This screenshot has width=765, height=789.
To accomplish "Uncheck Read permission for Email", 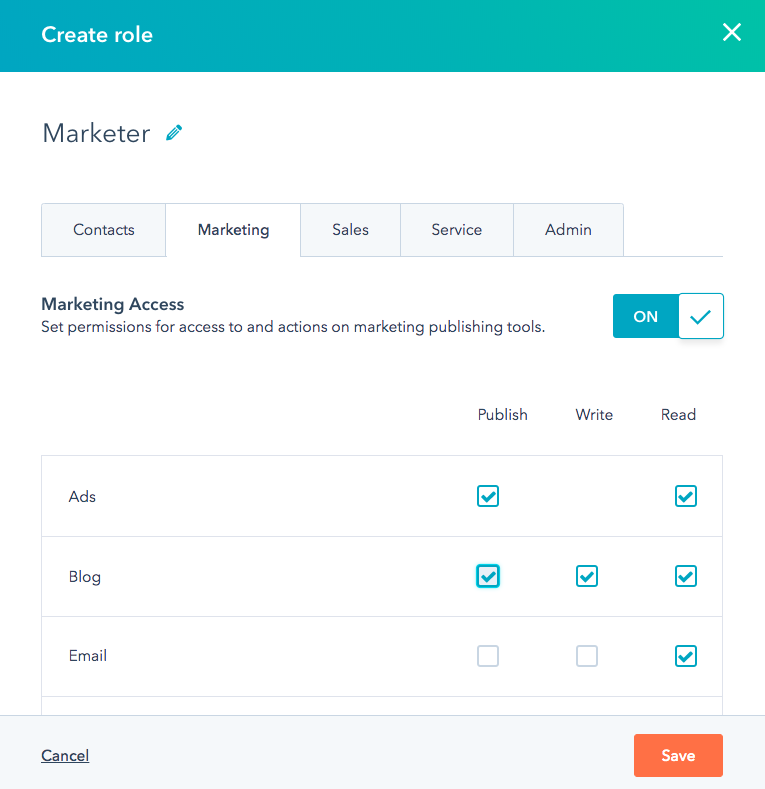I will pyautogui.click(x=685, y=656).
